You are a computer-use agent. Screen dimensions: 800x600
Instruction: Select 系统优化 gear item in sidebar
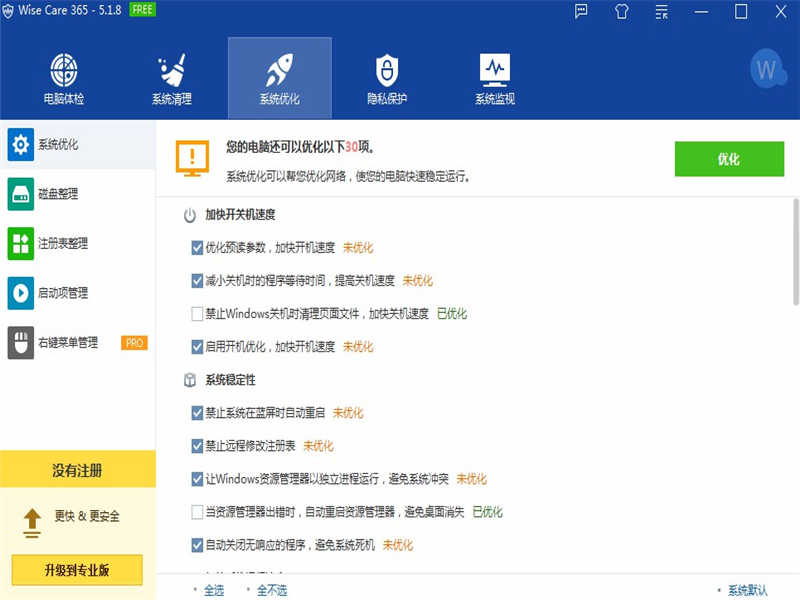click(78, 144)
